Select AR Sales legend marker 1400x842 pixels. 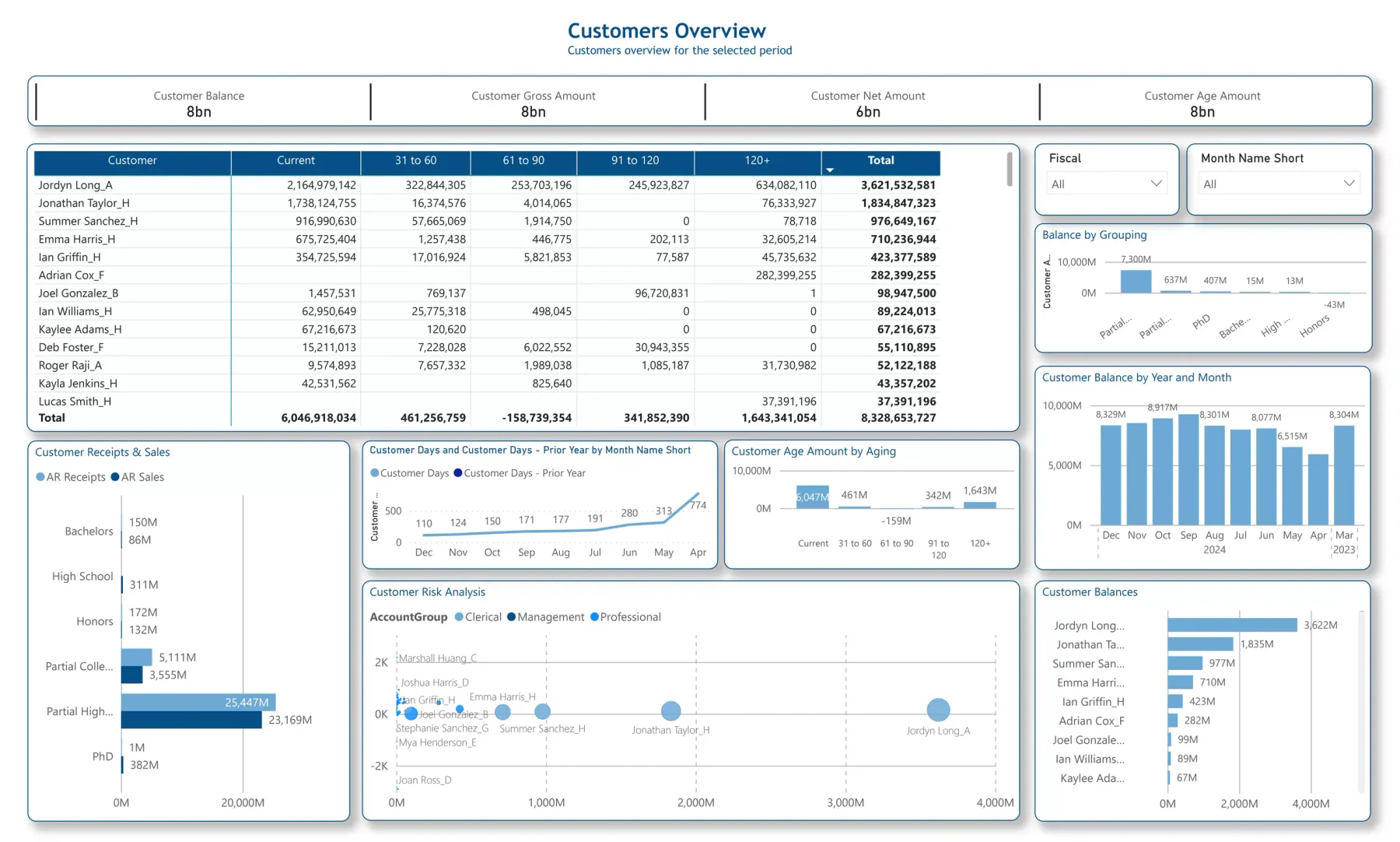(x=115, y=477)
